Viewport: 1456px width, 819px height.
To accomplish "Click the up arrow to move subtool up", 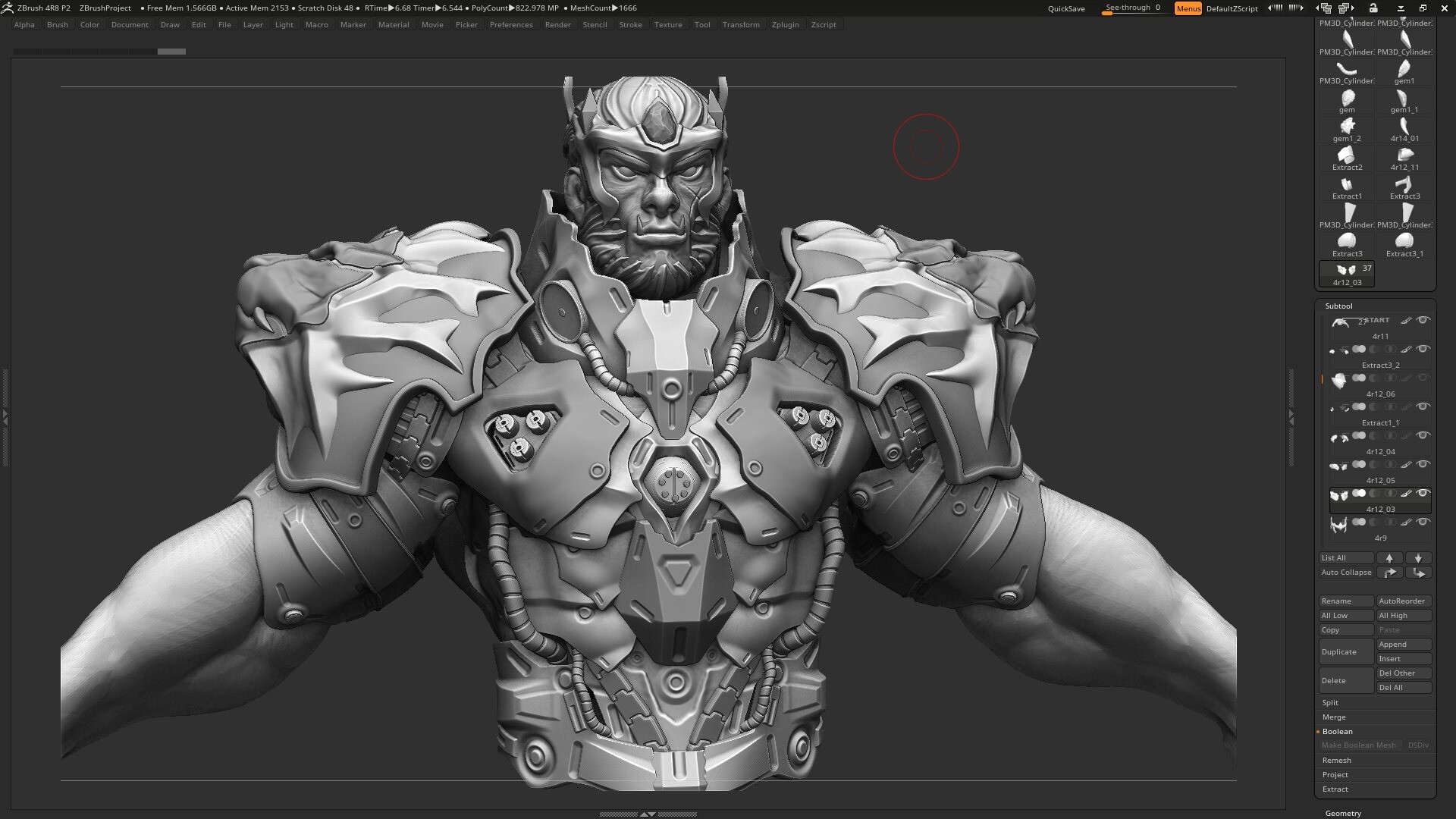I will pos(1390,558).
